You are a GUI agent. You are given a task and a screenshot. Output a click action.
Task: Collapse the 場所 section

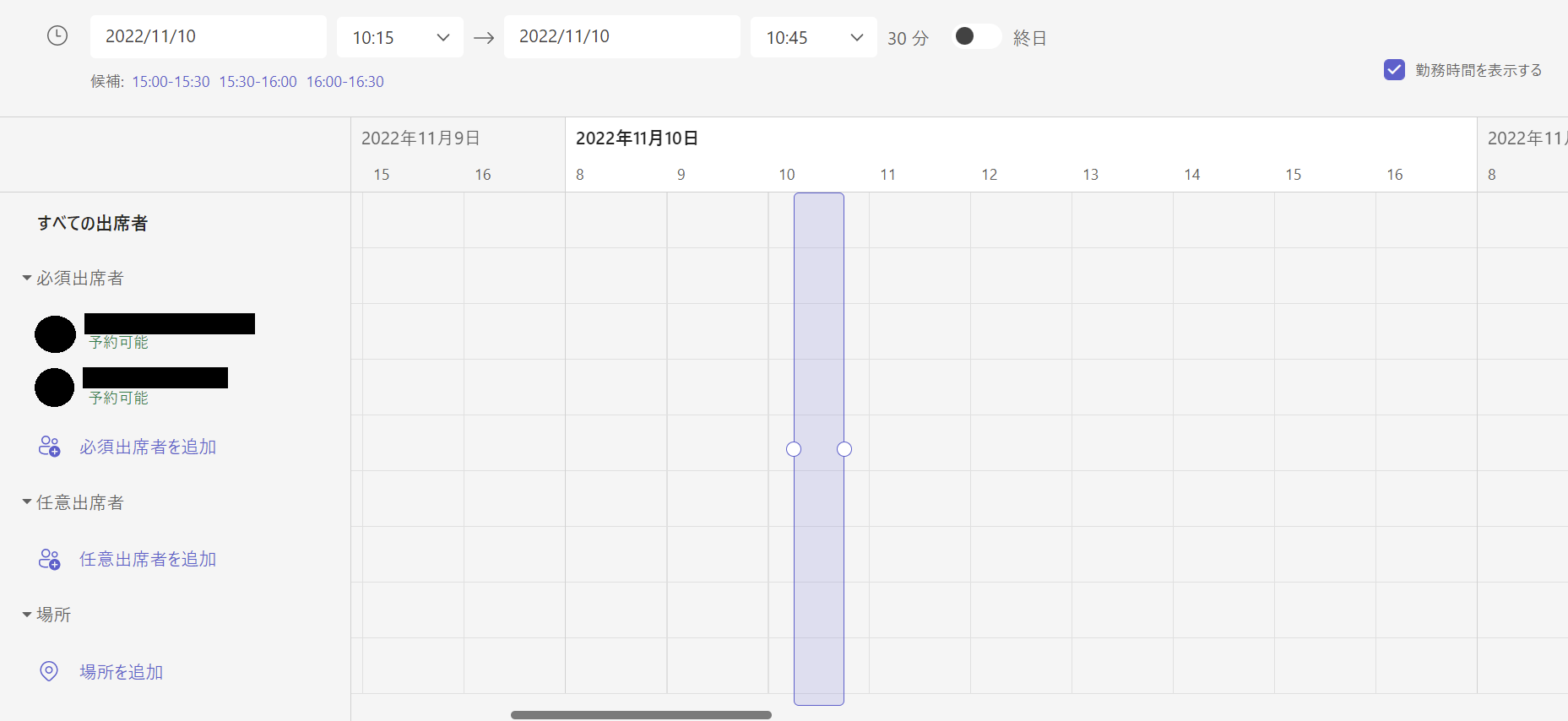coord(27,615)
